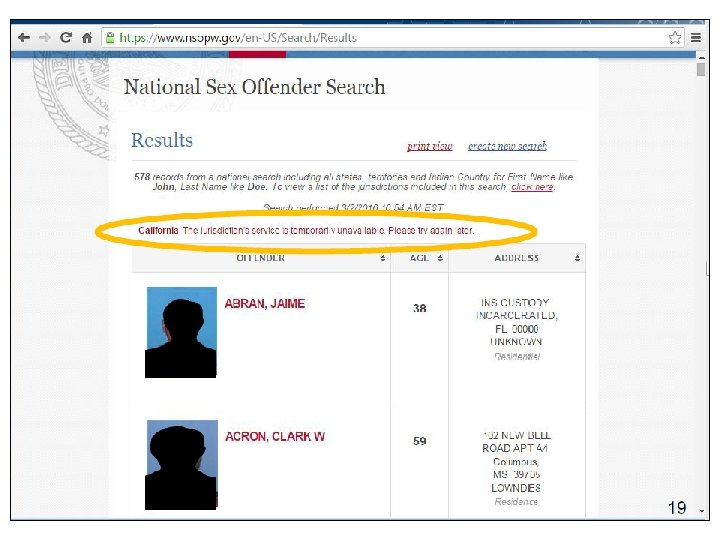Screen dimensions: 720x540
Task: View the photo thumbnail of ABRAN, JAIME
Action: pyautogui.click(x=181, y=332)
